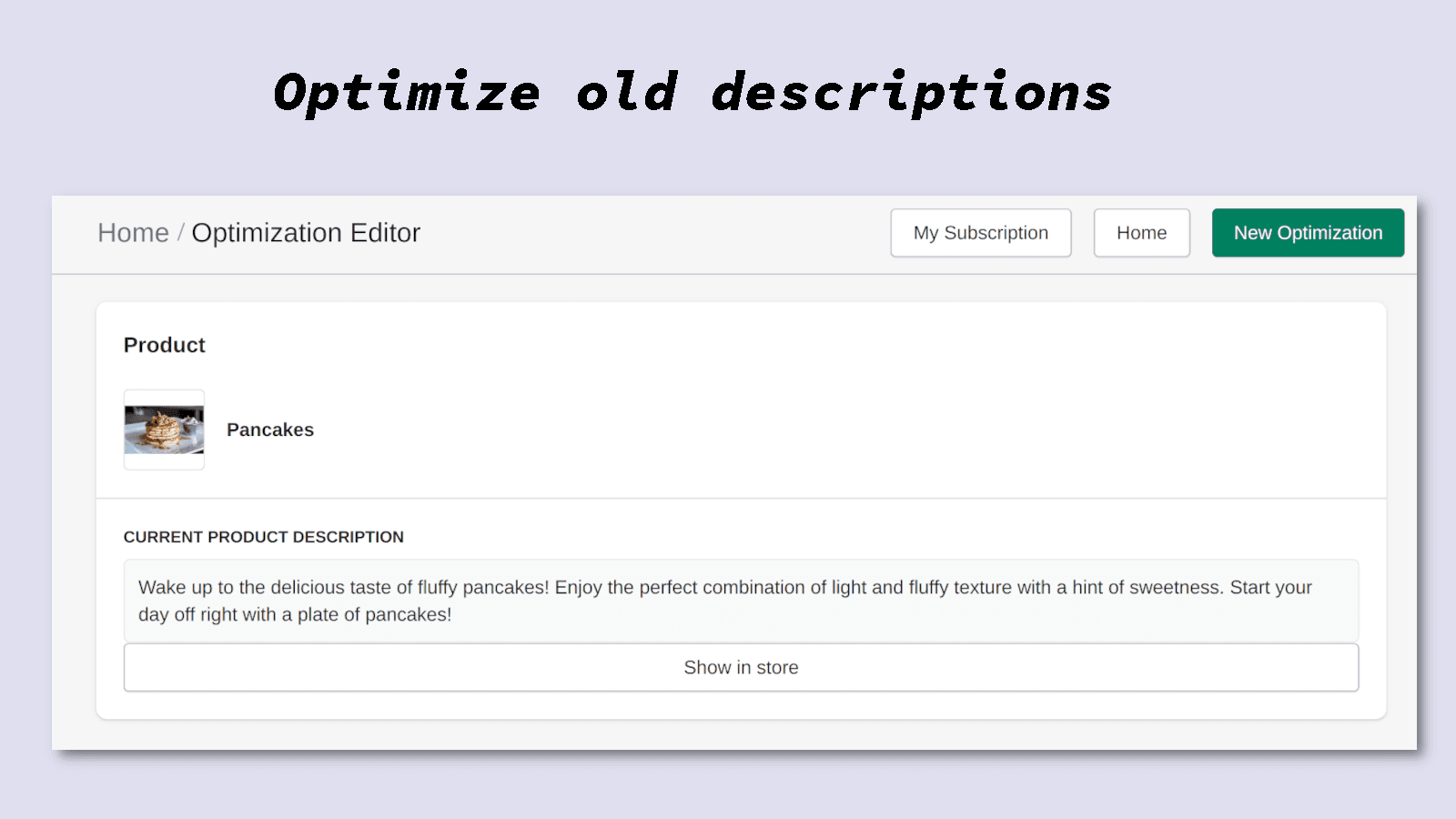The height and width of the screenshot is (819, 1456).
Task: Navigate home via the breadcrumb
Action: 133,233
